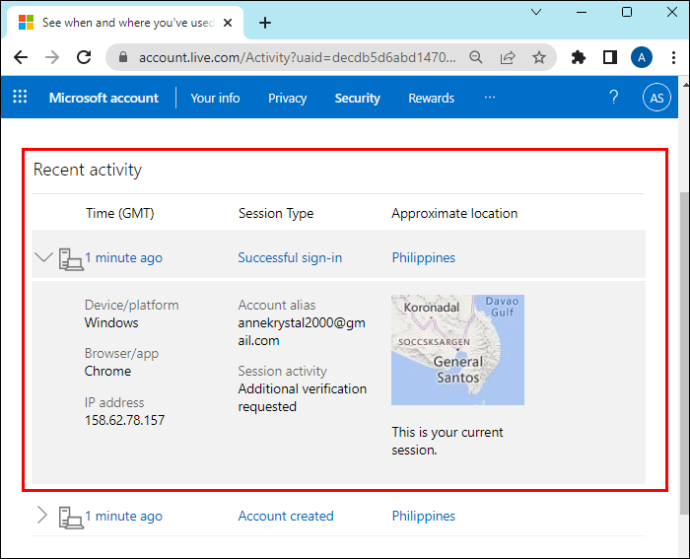Viewport: 690px width, 559px height.
Task: Open a new browser tab
Action: [x=265, y=22]
